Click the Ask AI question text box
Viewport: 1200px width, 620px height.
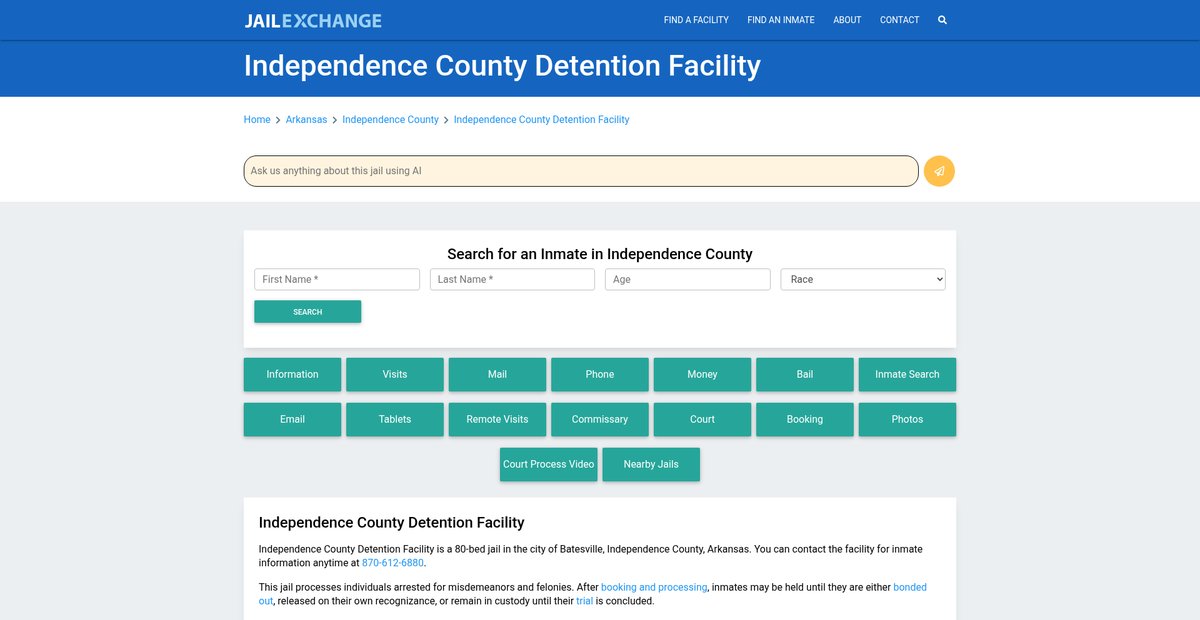tap(580, 171)
